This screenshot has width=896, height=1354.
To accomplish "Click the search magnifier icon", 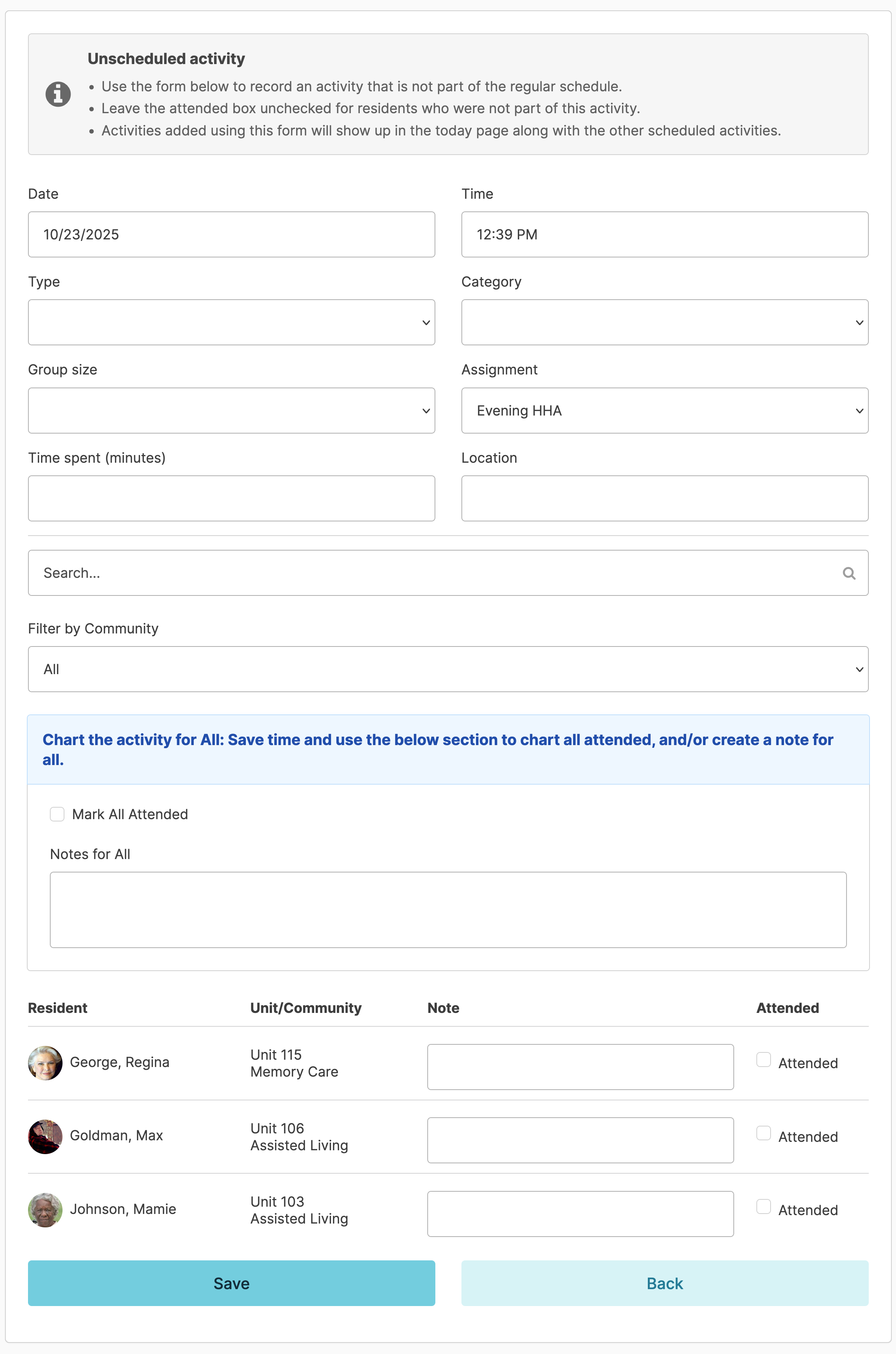I will [848, 573].
